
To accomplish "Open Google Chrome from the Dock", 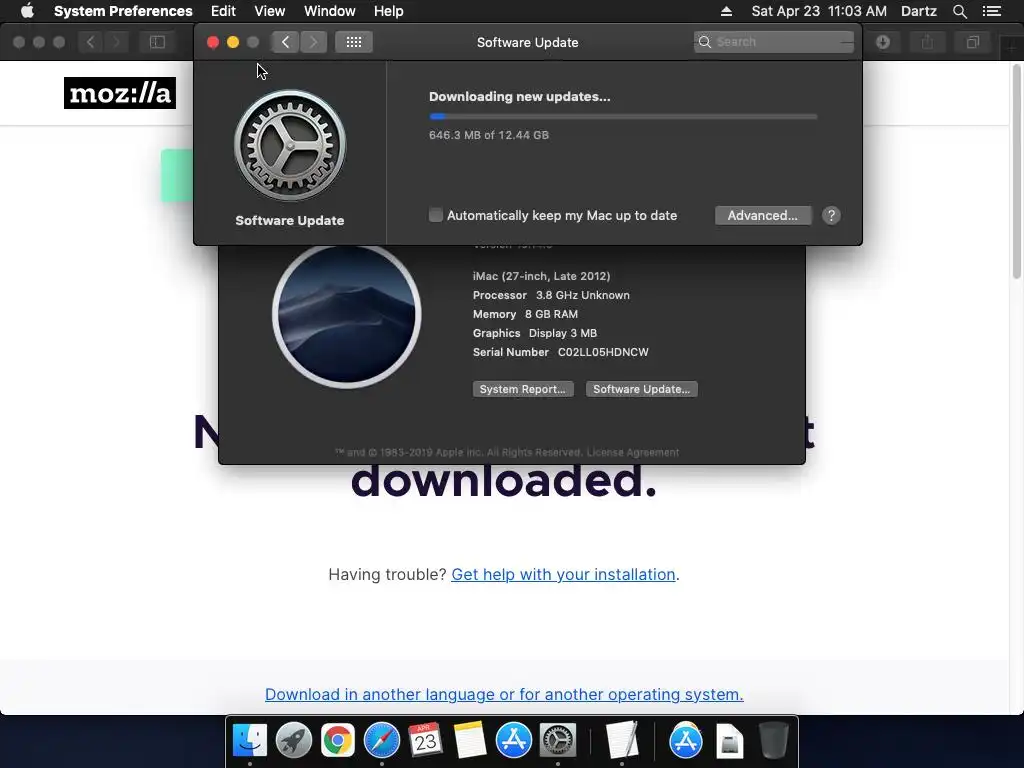I will coord(338,740).
